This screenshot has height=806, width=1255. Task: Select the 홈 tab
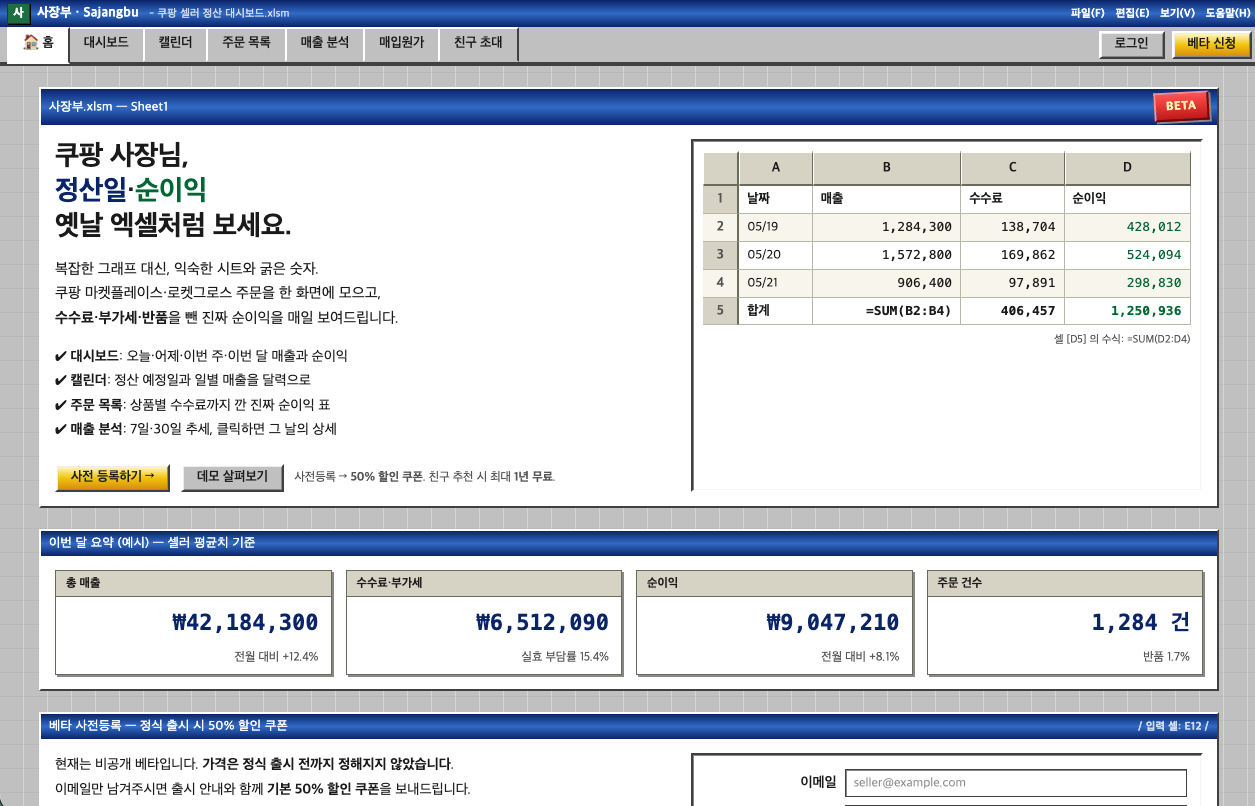coord(38,44)
